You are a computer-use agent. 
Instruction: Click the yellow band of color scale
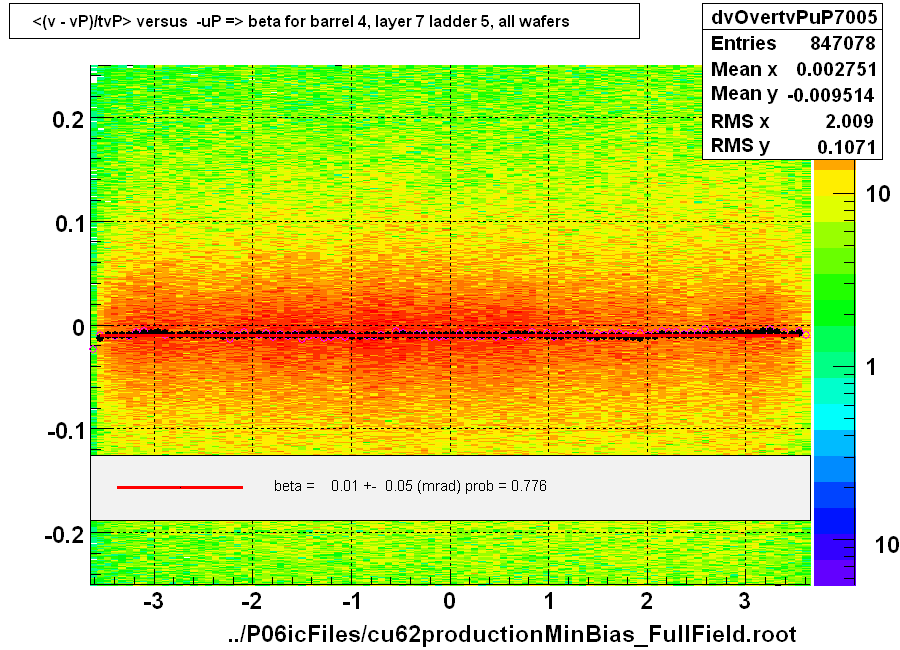click(x=835, y=184)
